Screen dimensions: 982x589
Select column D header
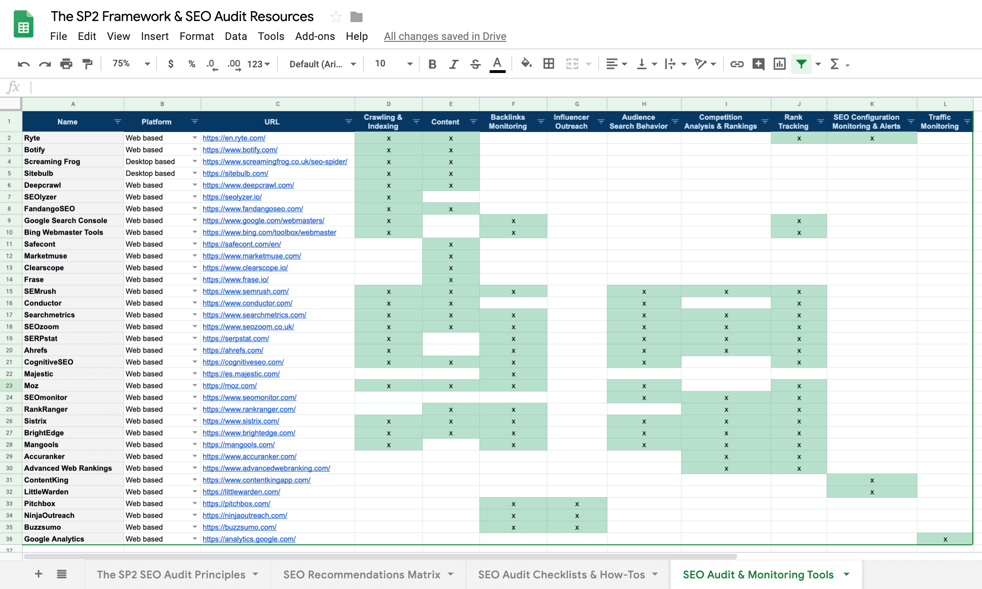(x=388, y=104)
